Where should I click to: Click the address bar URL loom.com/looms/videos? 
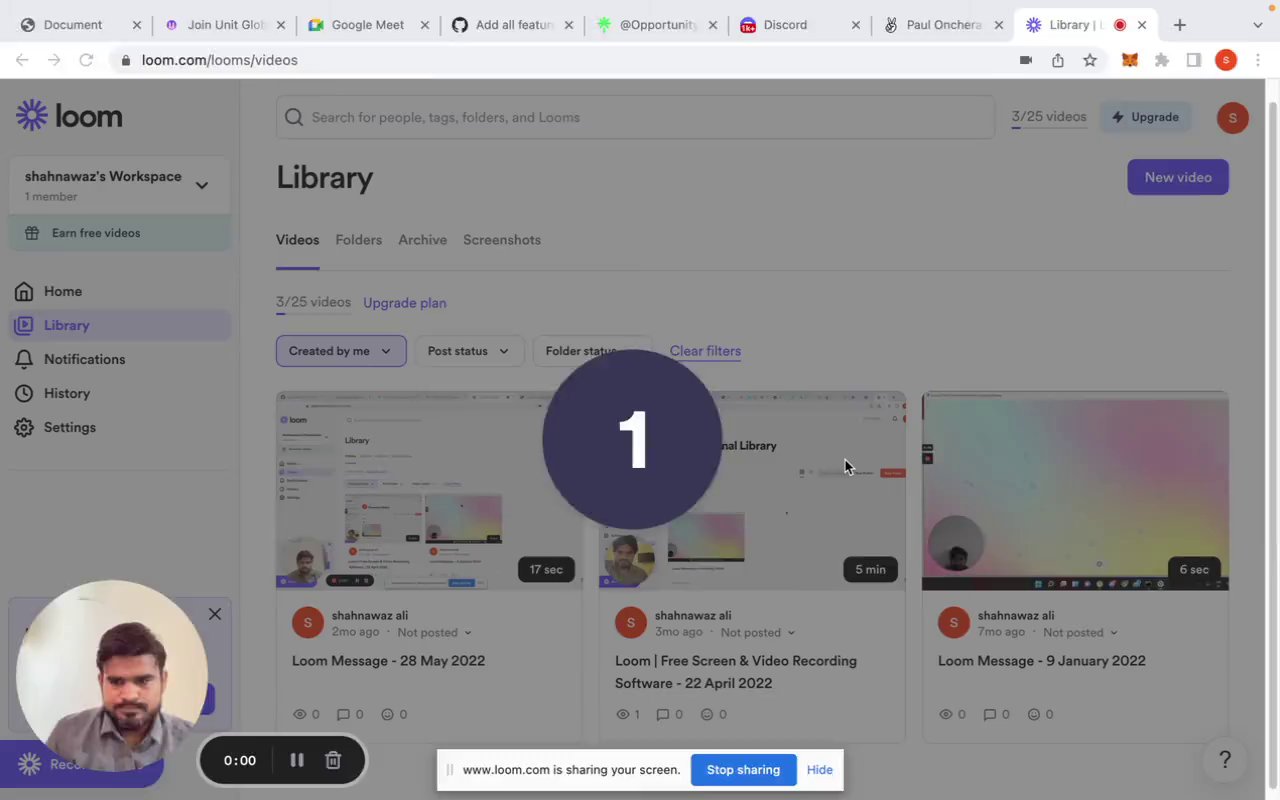pyautogui.click(x=220, y=60)
